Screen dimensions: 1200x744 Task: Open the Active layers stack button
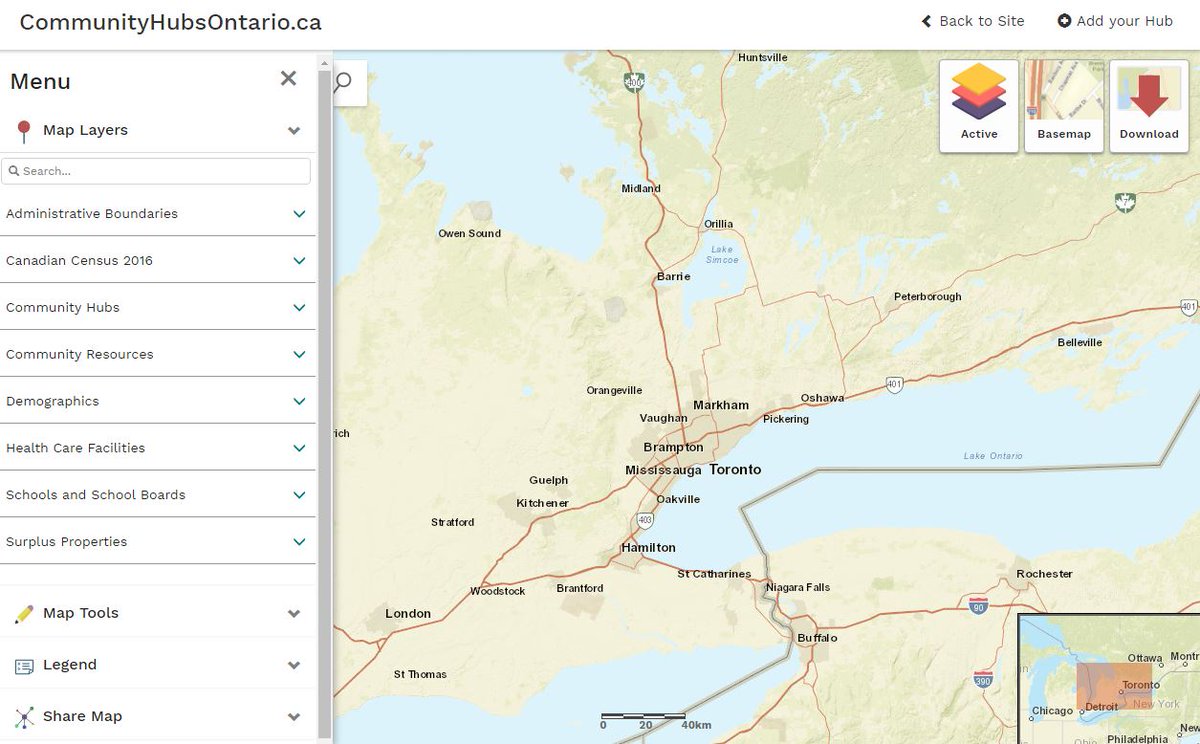click(979, 106)
